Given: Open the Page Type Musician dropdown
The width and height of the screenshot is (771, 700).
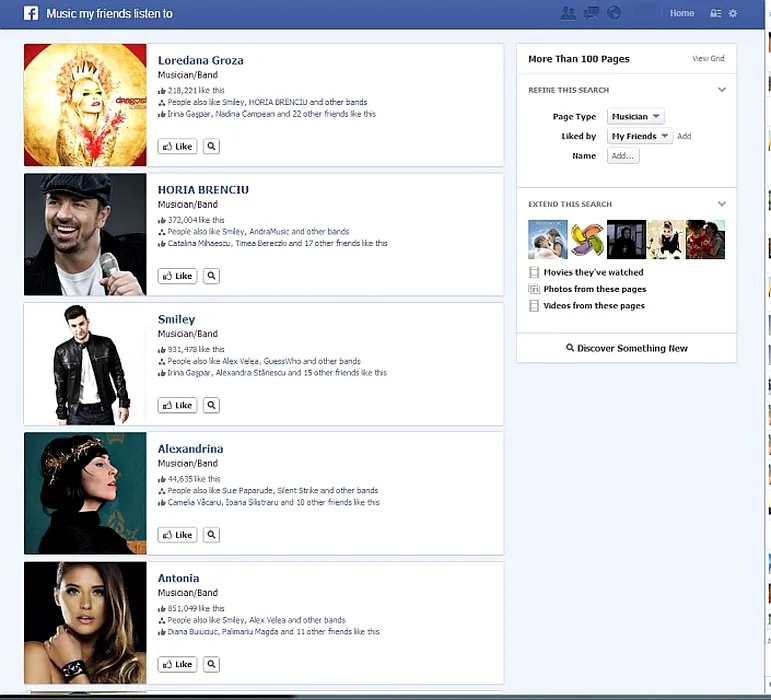Looking at the screenshot, I should (x=635, y=117).
